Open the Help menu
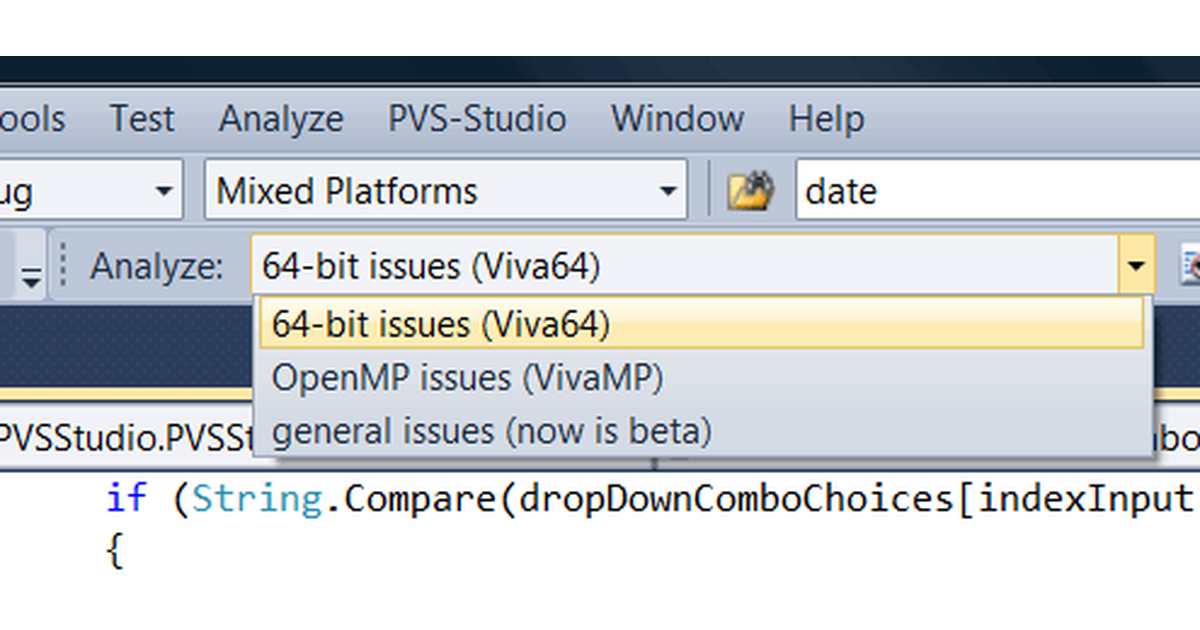This screenshot has height=630, width=1200. (x=826, y=119)
